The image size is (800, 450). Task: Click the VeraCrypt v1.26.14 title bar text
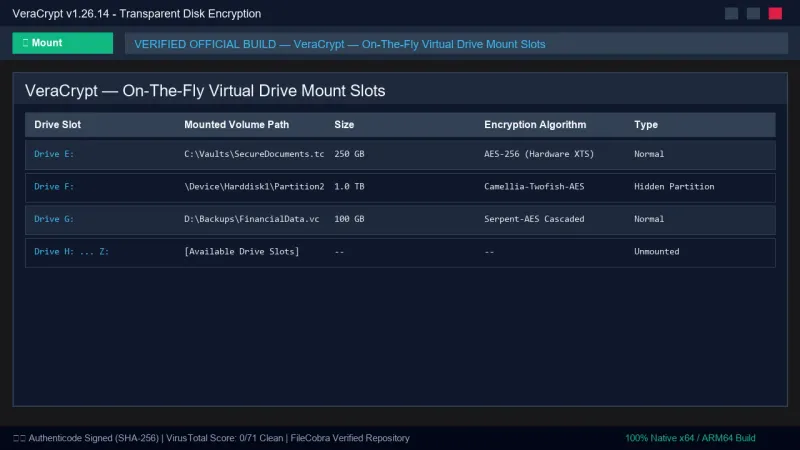[137, 14]
